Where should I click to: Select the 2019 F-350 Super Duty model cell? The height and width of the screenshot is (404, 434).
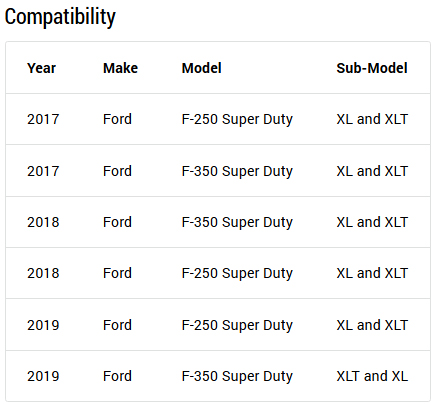(237, 376)
